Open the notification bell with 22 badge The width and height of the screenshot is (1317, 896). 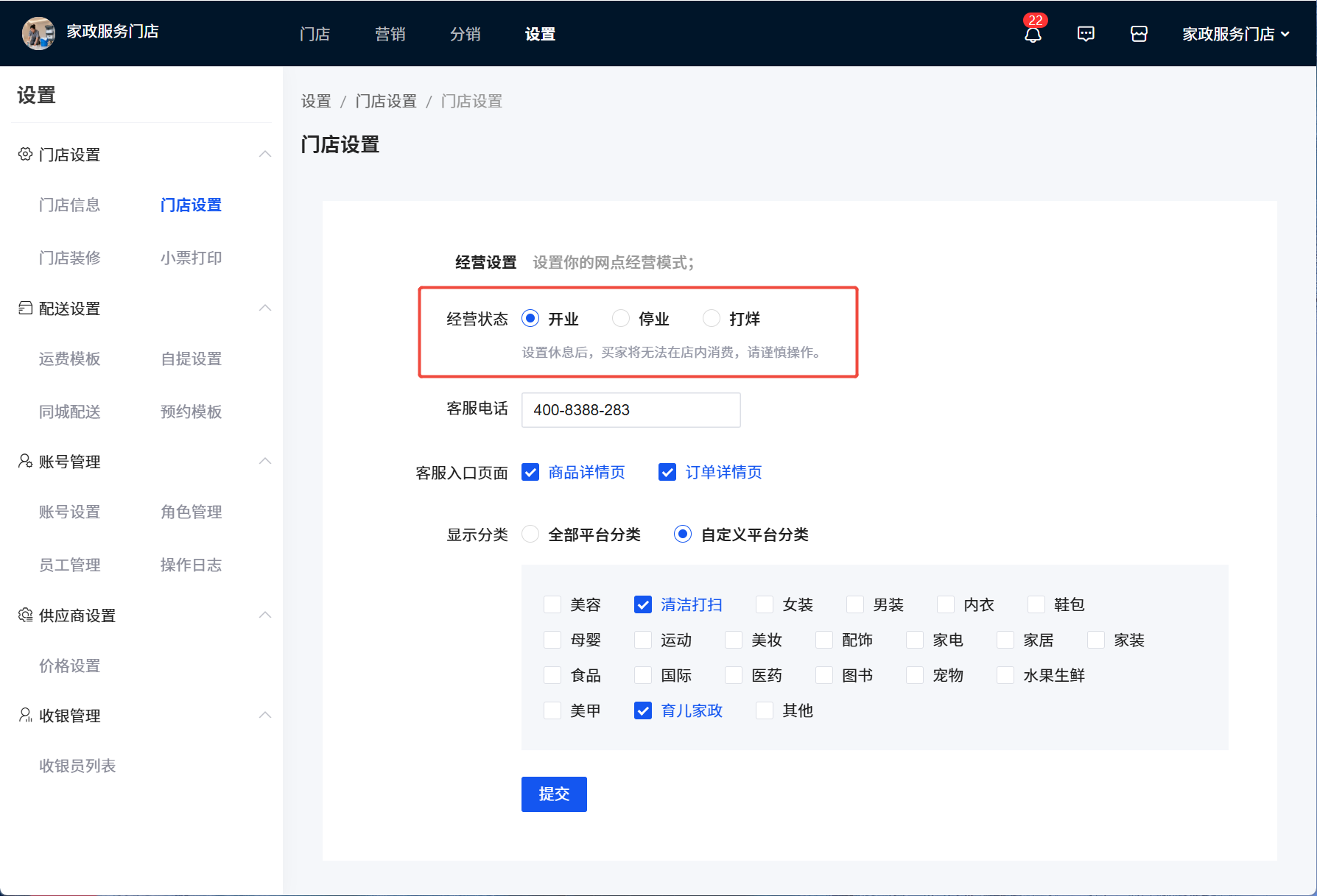click(1033, 35)
